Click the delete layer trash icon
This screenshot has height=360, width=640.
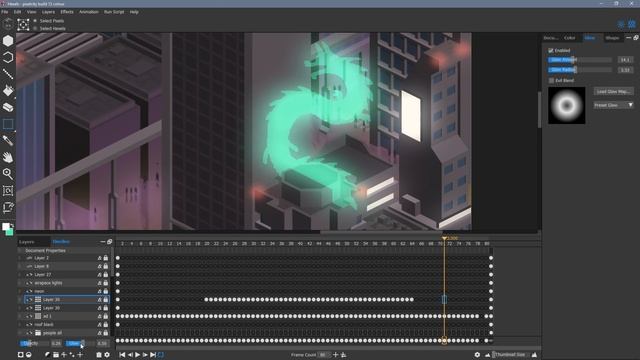click(99, 355)
